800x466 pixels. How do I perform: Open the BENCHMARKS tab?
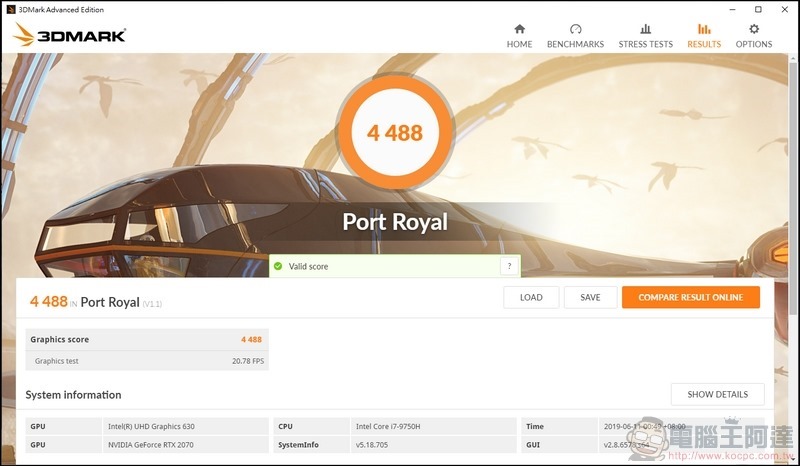click(575, 36)
